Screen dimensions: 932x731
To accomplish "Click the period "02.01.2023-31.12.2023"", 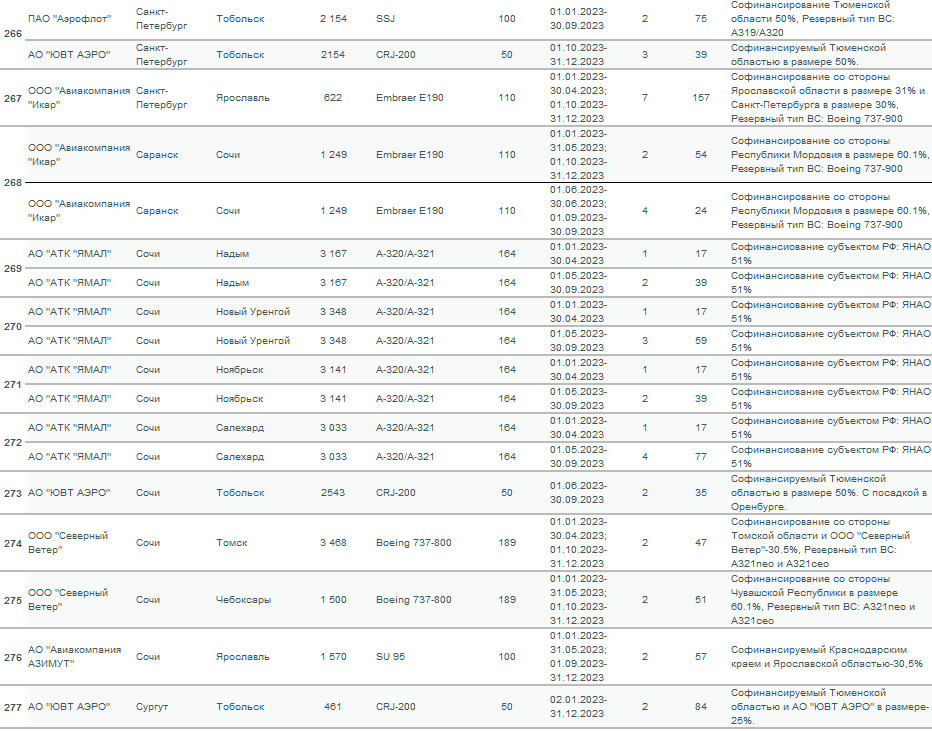I will tap(578, 707).
